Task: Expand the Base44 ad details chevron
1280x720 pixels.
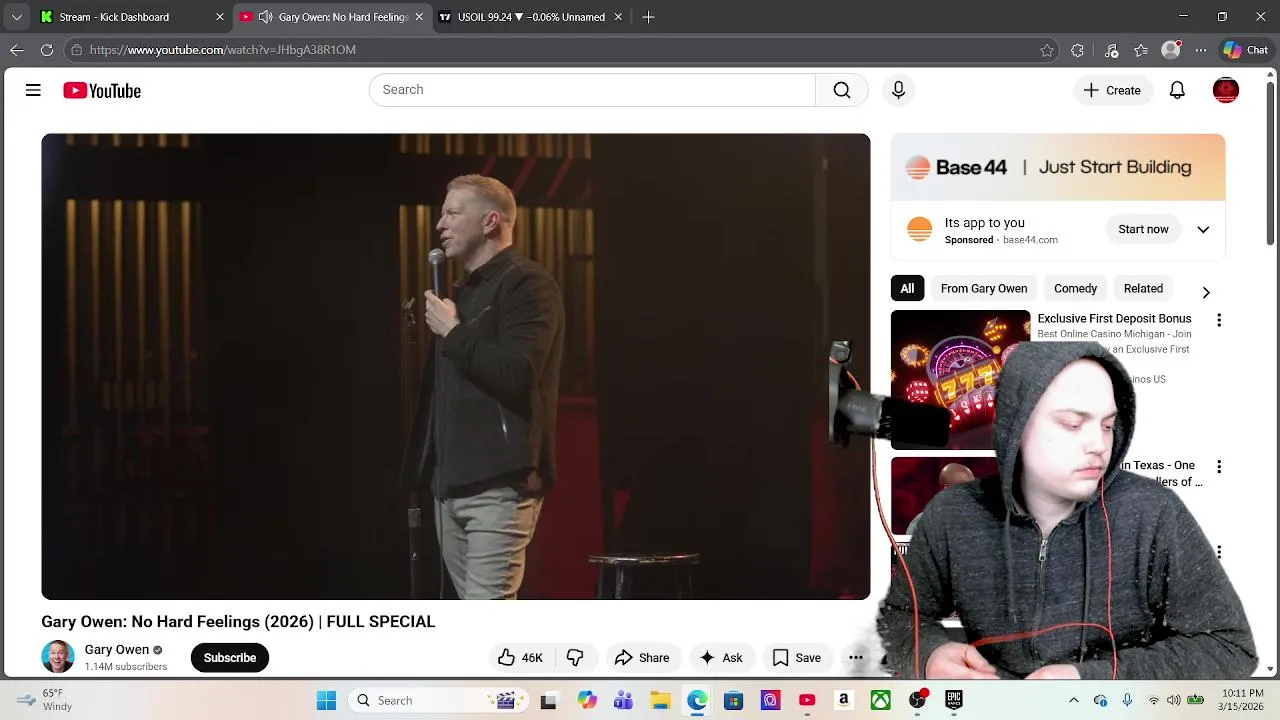Action: pos(1203,230)
